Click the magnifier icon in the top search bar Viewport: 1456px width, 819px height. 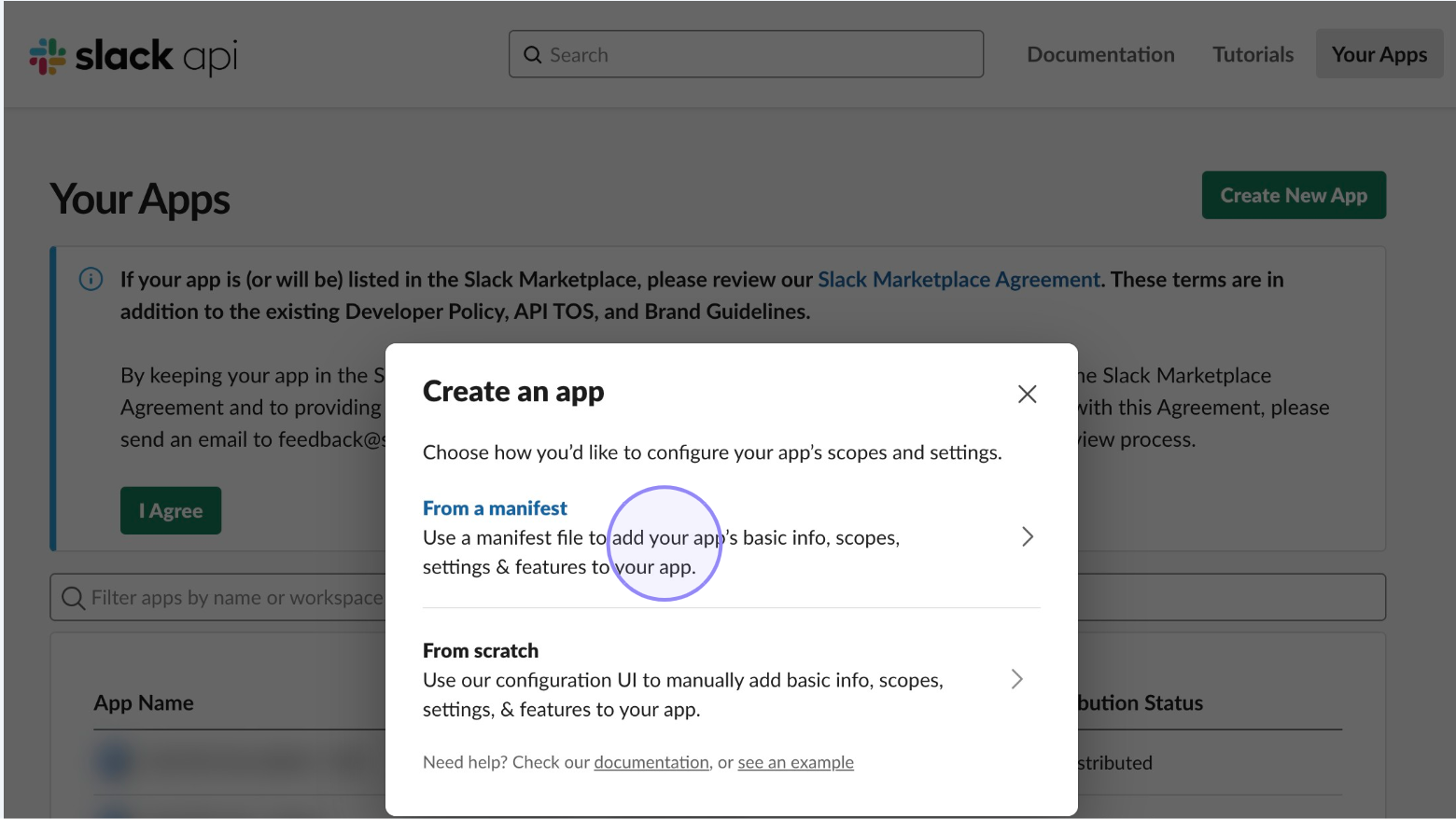tap(533, 55)
